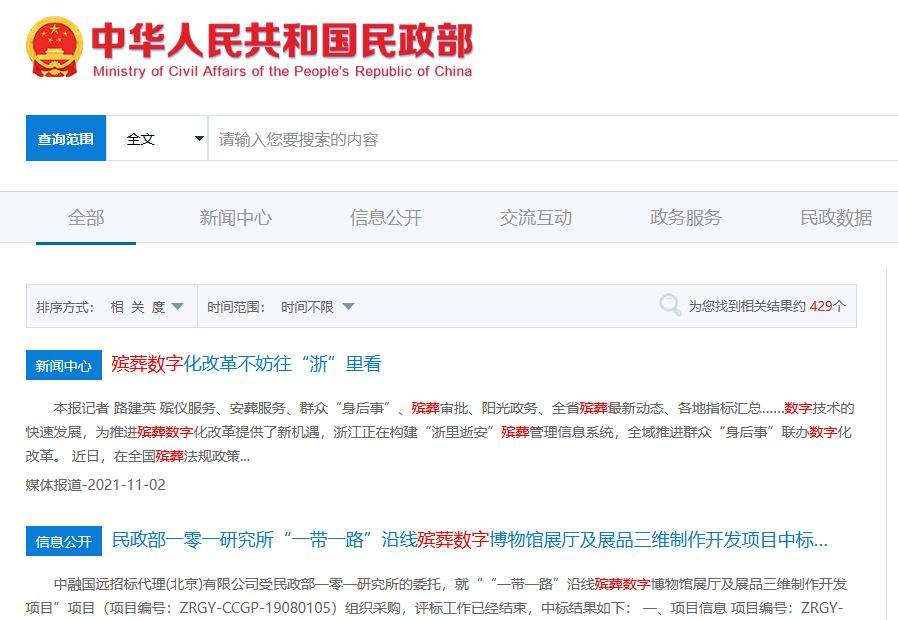Click the 新闻中心 tag on first result
This screenshot has height=620, width=898.
pyautogui.click(x=64, y=365)
